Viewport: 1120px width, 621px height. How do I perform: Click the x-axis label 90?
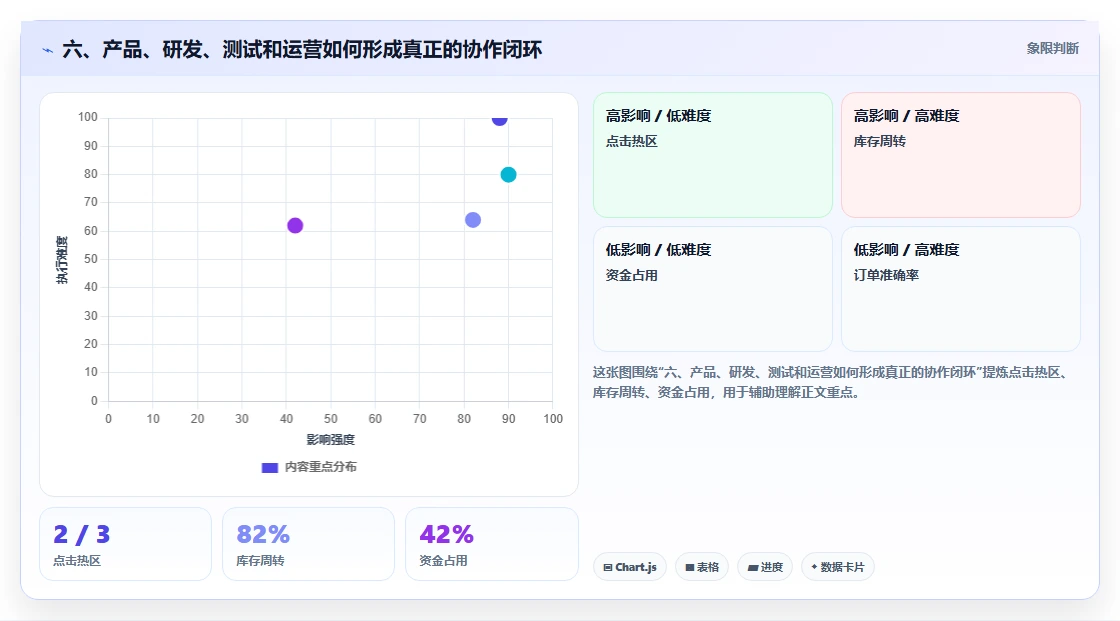(x=509, y=419)
